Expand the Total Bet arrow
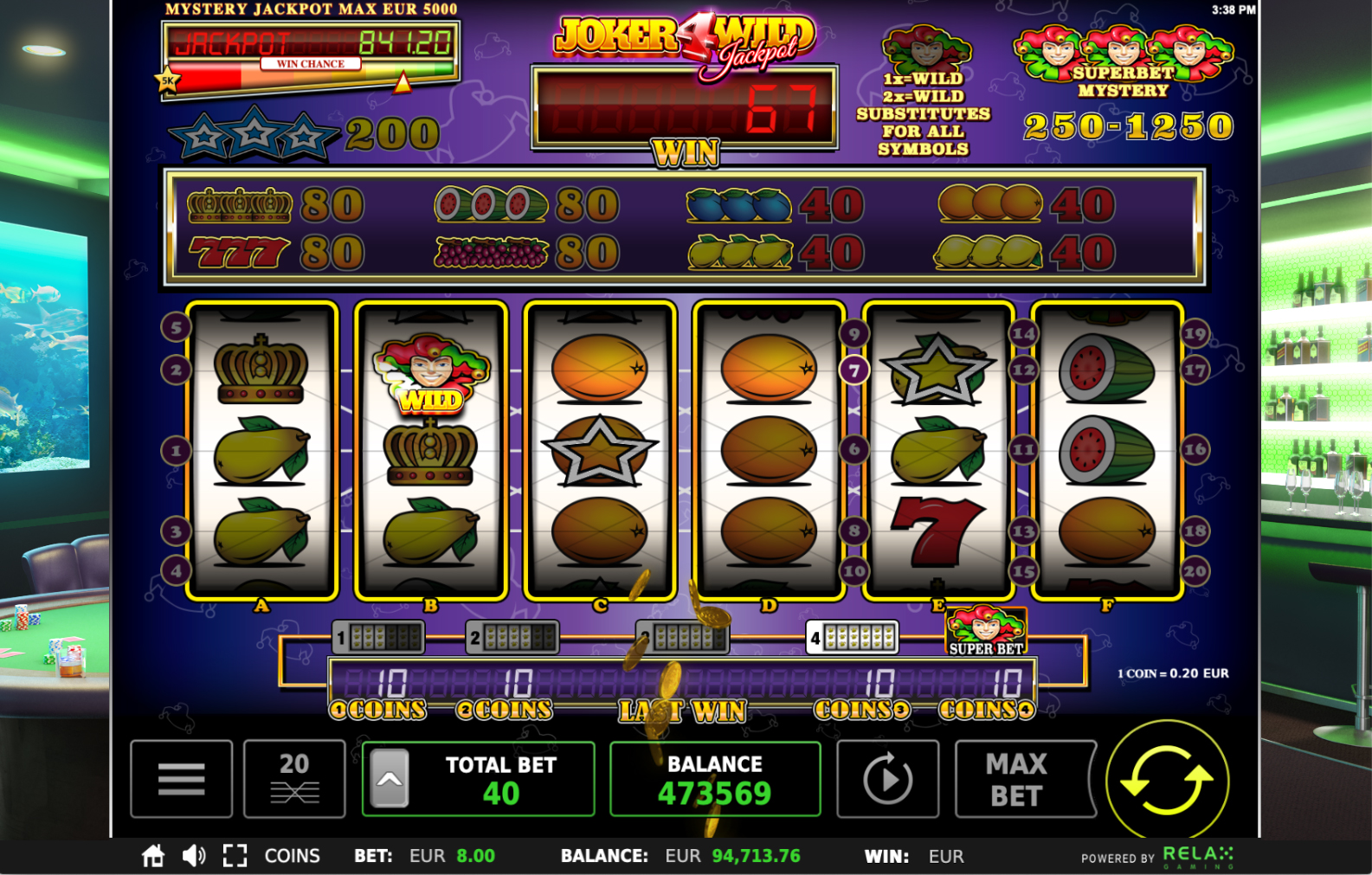The image size is (1372, 875). click(x=390, y=779)
